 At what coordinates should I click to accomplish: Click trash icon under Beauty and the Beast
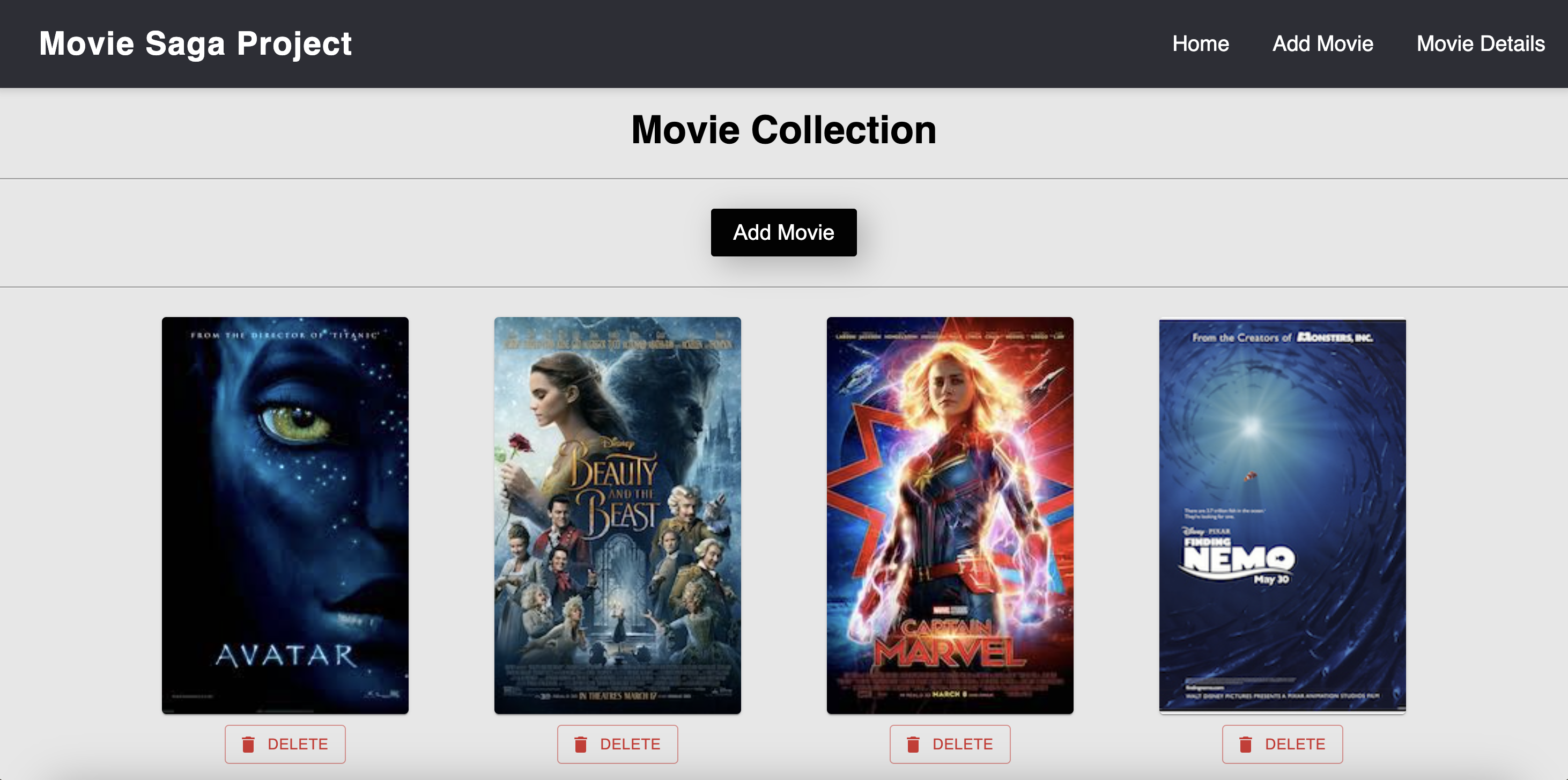[581, 744]
